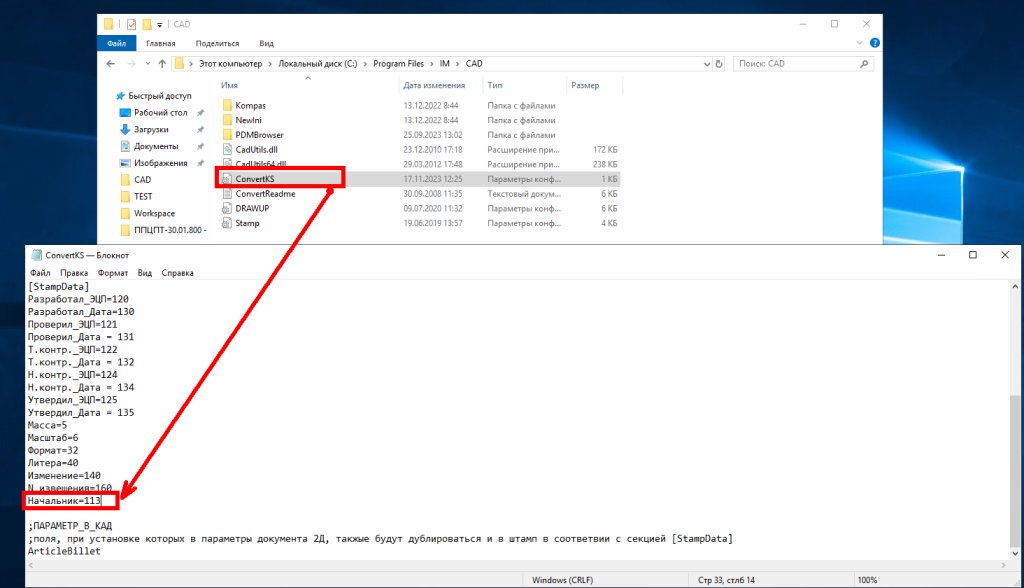Sort files by Дата изменения column
Image resolution: width=1024 pixels, height=588 pixels.
pyautogui.click(x=434, y=86)
